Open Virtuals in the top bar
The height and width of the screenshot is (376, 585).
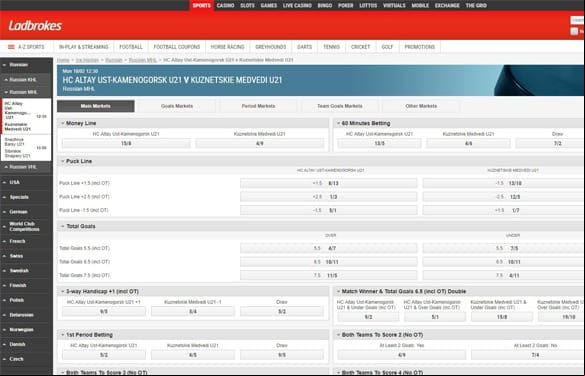pyautogui.click(x=394, y=5)
